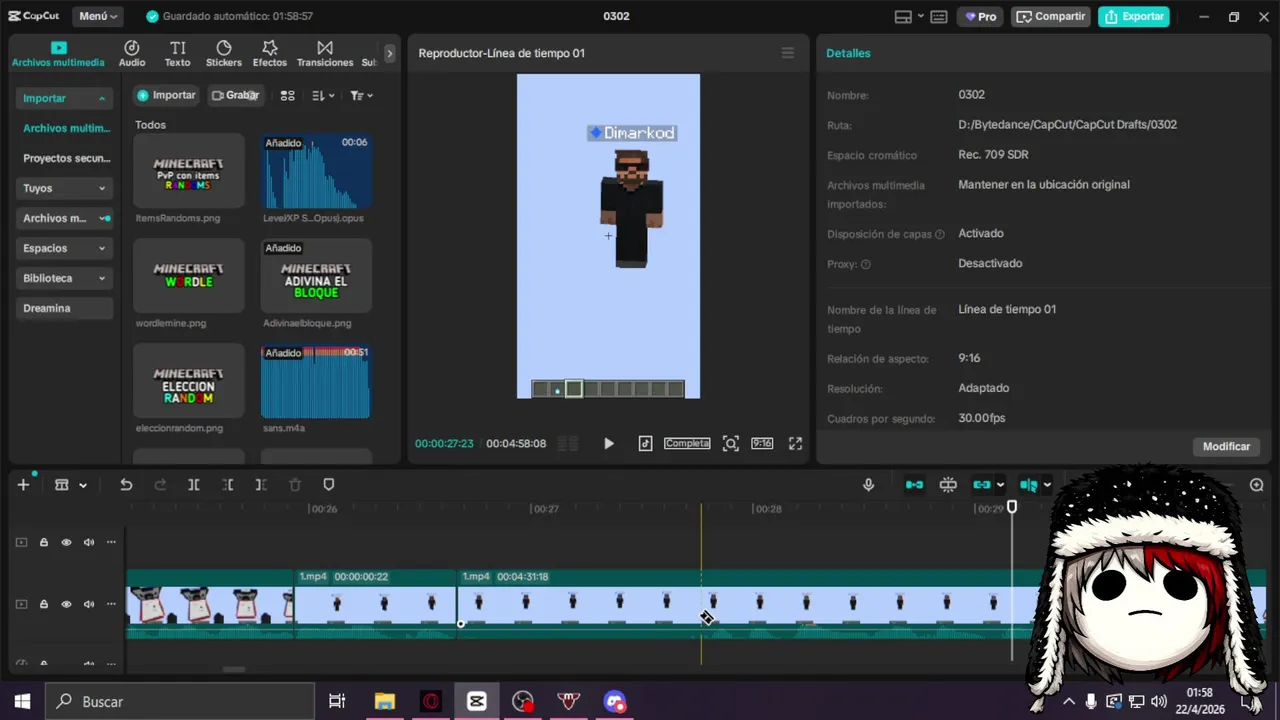Screen dimensions: 1280x720
Task: Record voiceover with microphone icon
Action: coord(869,485)
